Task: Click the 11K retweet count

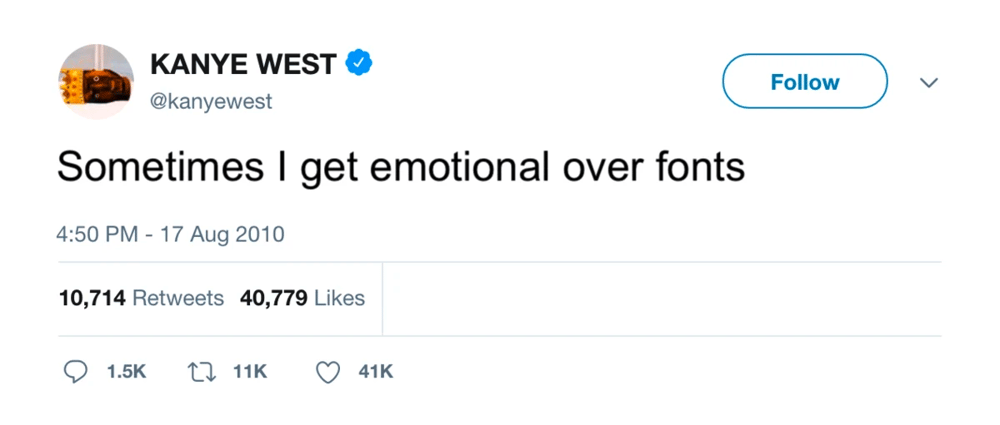Action: point(249,372)
